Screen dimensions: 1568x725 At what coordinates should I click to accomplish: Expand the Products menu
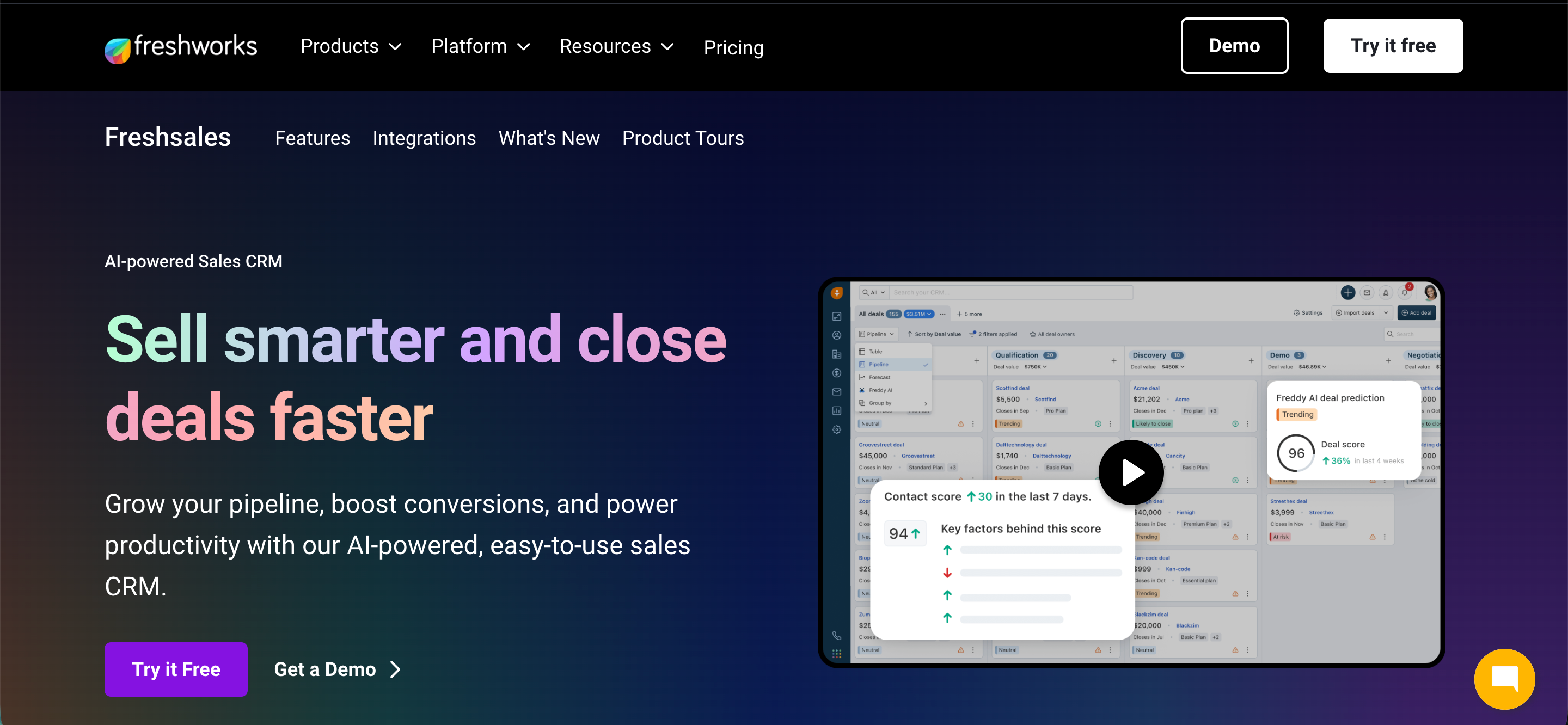coord(351,47)
